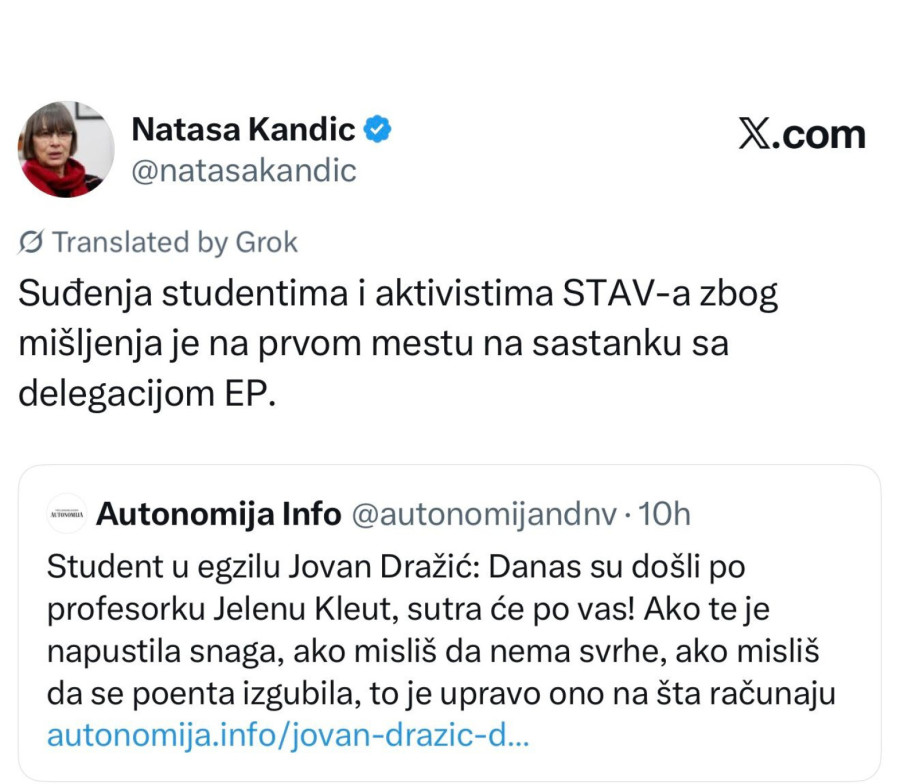Expand the quoted Autonomija Info tweet

[450, 620]
